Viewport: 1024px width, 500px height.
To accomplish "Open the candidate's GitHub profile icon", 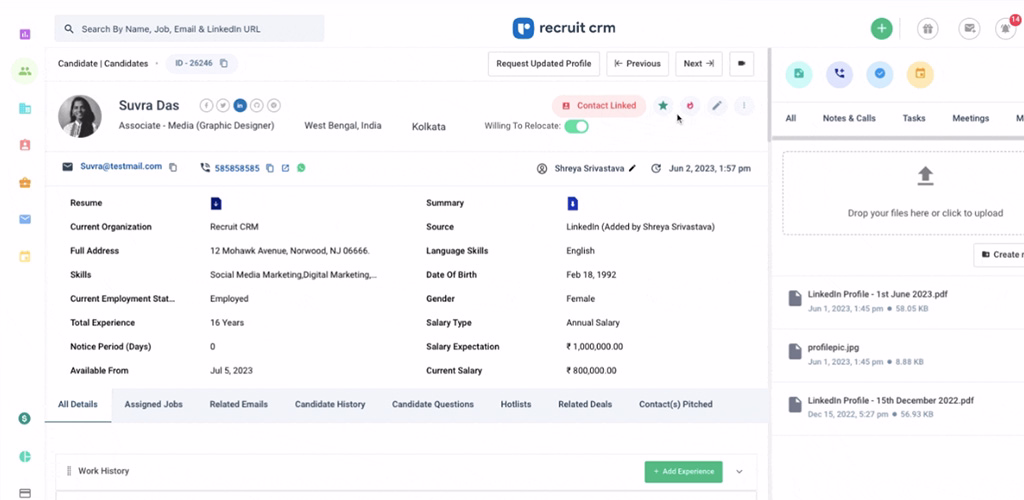I will (257, 105).
